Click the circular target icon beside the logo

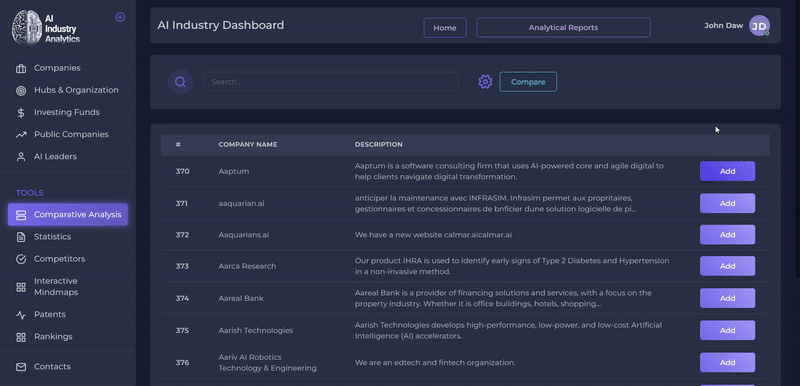tap(120, 17)
